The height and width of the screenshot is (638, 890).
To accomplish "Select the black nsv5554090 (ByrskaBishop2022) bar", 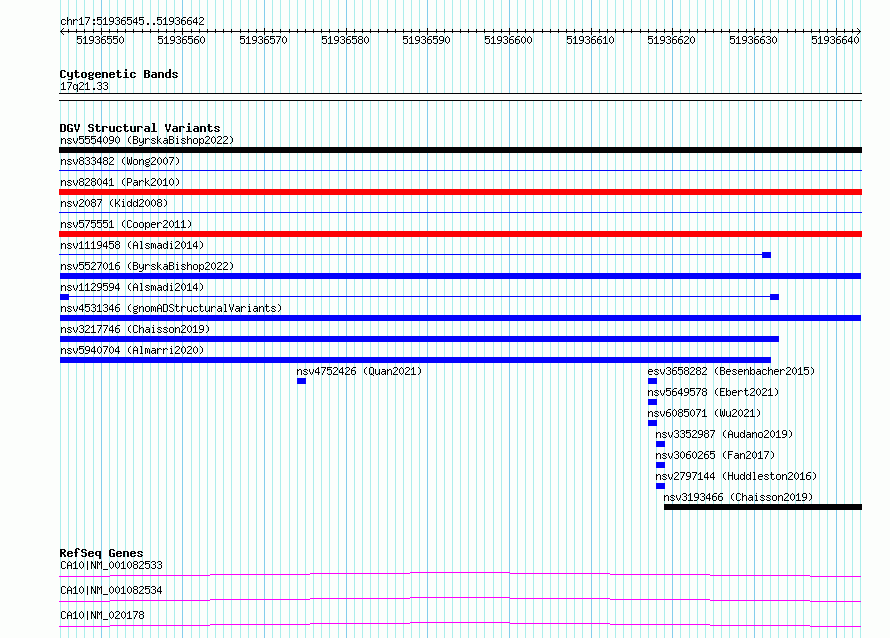I will (x=460, y=150).
